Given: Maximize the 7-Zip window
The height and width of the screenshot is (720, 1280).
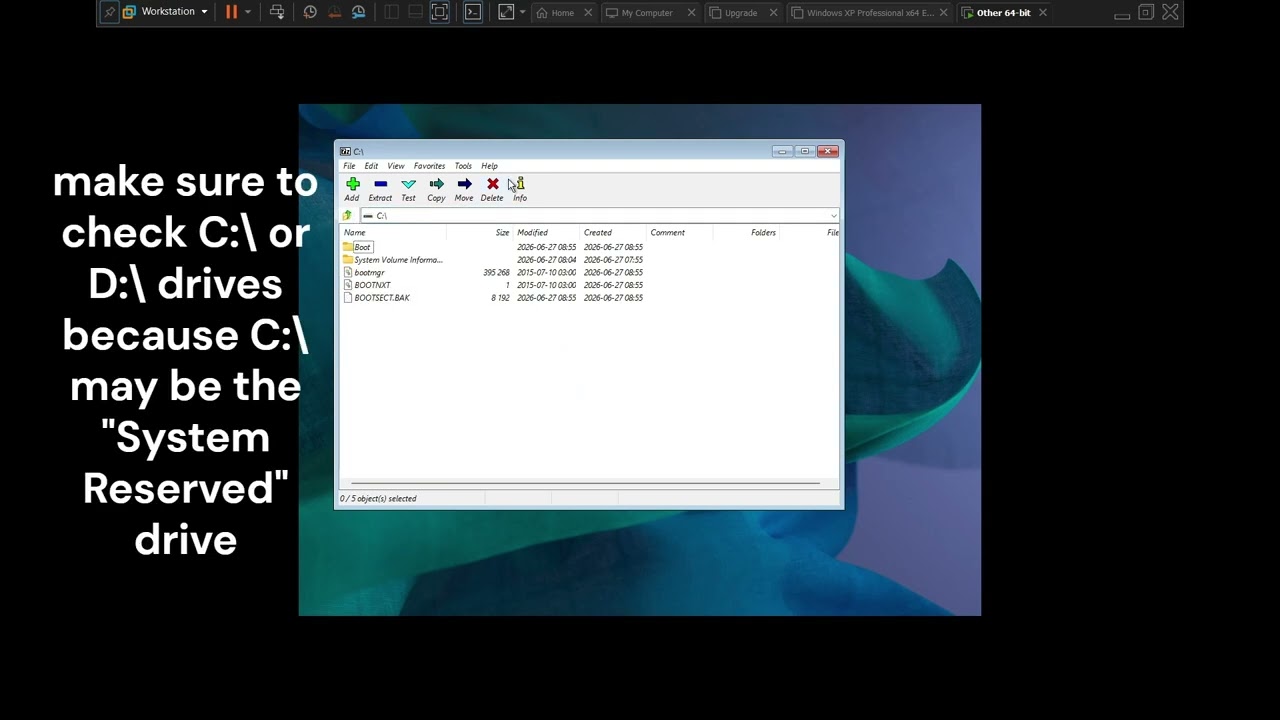Looking at the screenshot, I should pyautogui.click(x=804, y=152).
